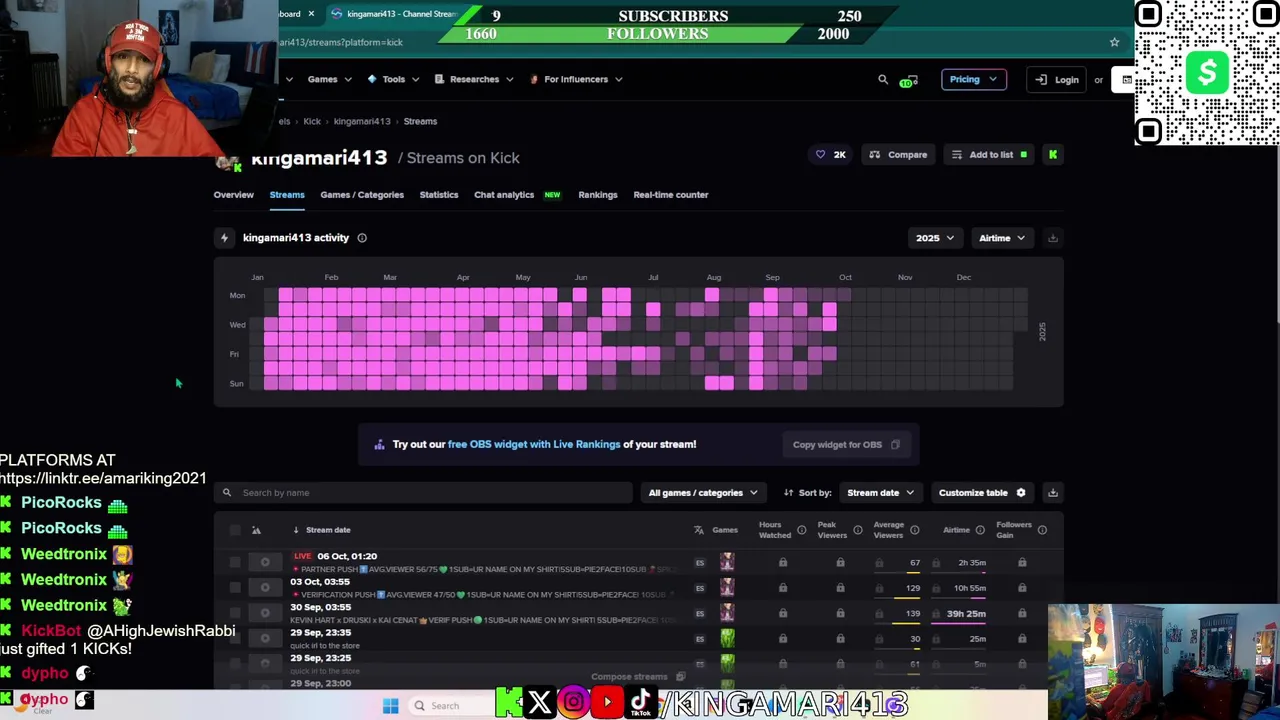This screenshot has width=1280, height=720.
Task: Copy icon beside Copy widget for OBS
Action: pos(895,445)
